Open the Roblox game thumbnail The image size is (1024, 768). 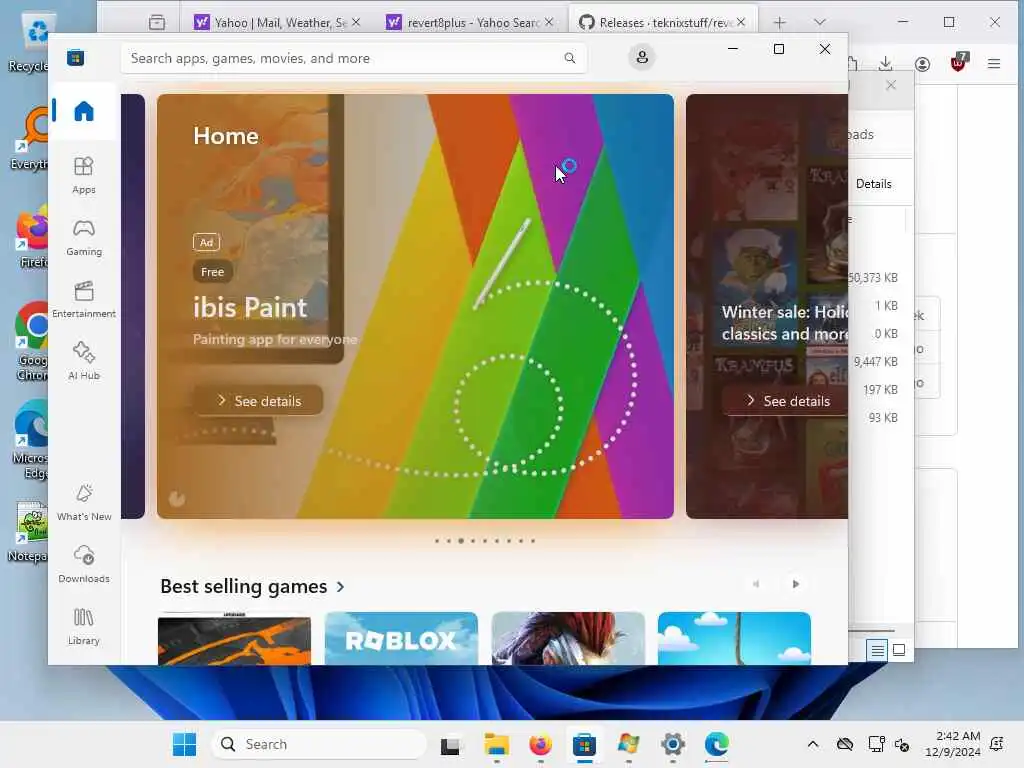[x=401, y=638]
